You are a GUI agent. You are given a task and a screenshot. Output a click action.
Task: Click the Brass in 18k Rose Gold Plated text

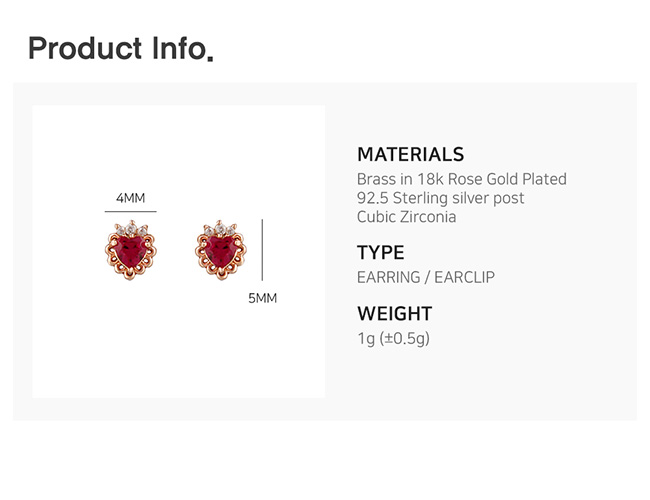(x=461, y=179)
